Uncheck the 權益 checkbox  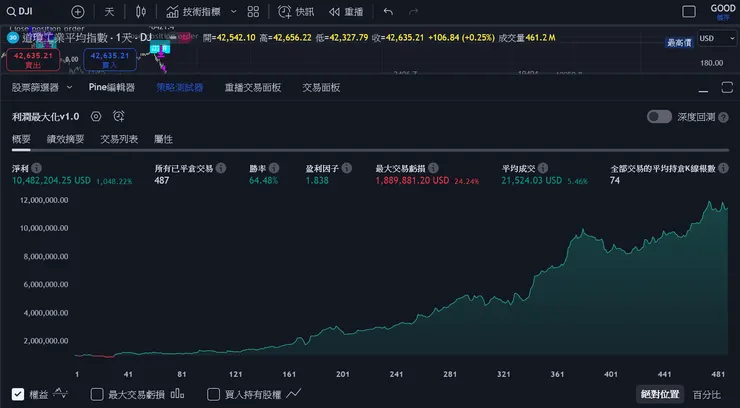point(18,394)
